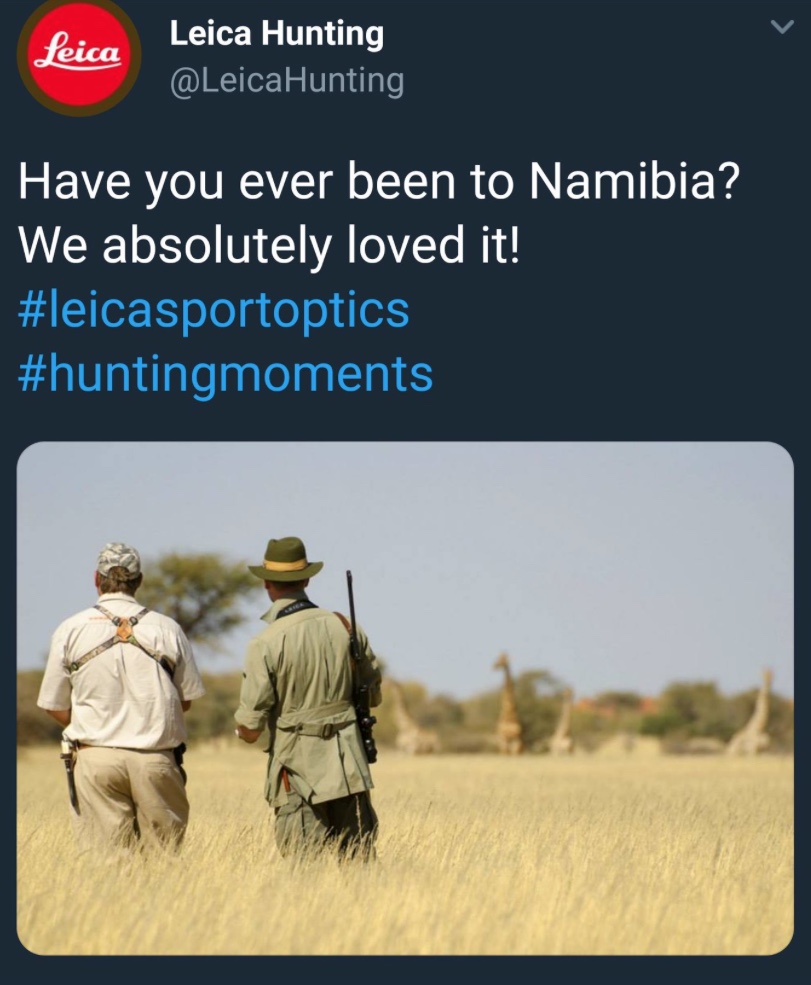Open the red Leica profile avatar
Viewport: 811px width, 985px height.
79,55
